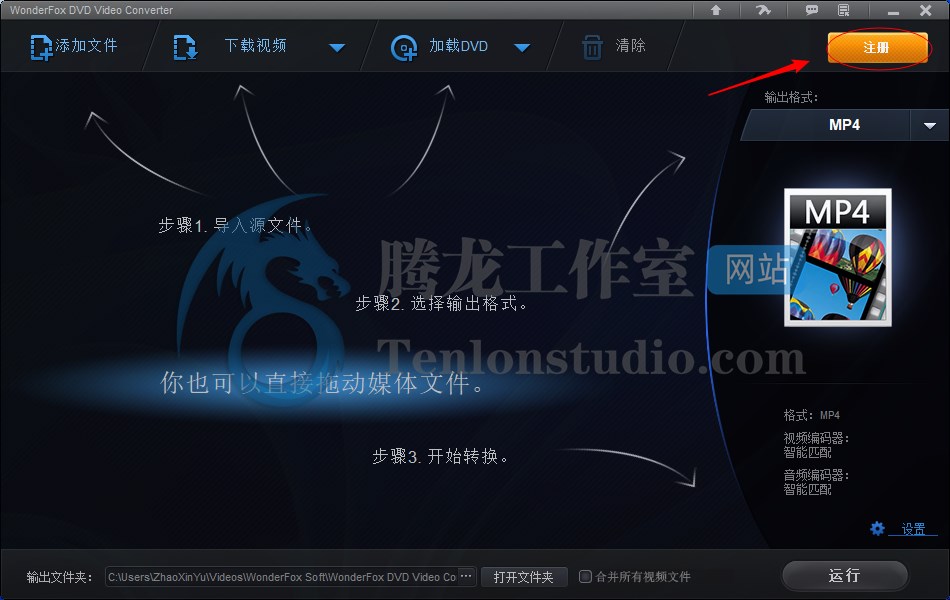Click the 加载DVD load DVD button
This screenshot has height=600, width=950.
[x=439, y=47]
